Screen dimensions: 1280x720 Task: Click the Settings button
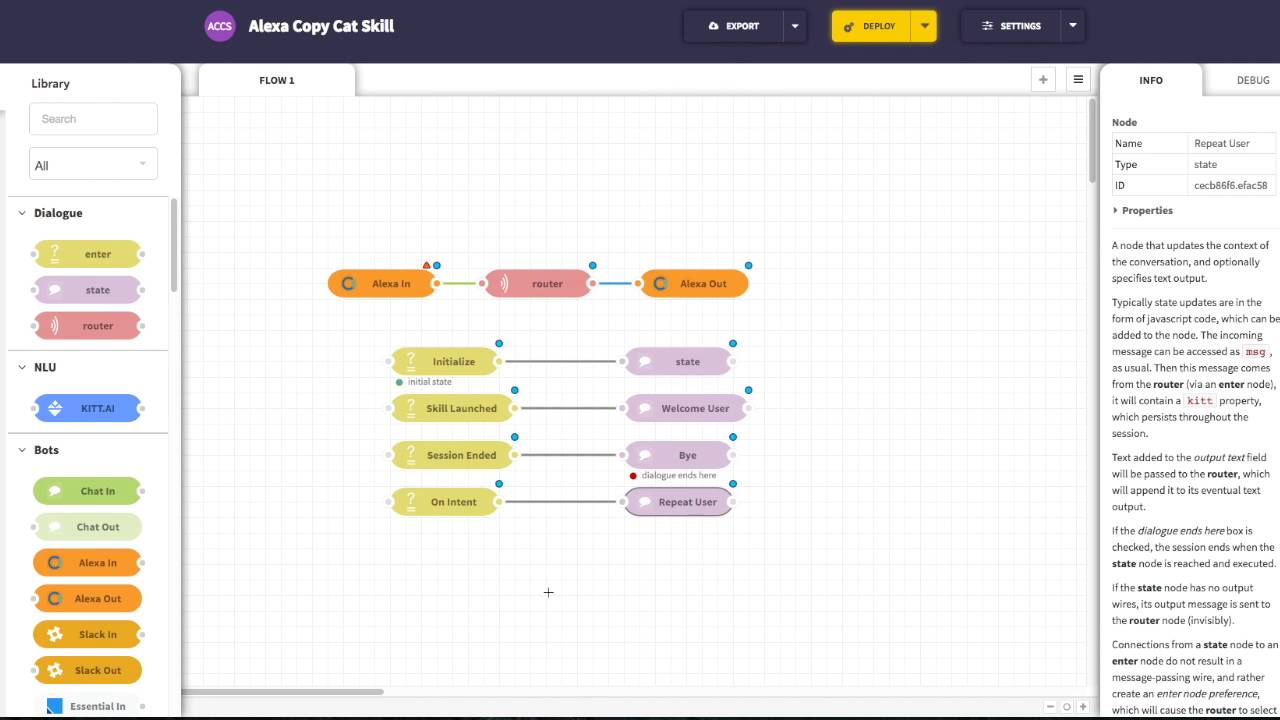[1011, 26]
